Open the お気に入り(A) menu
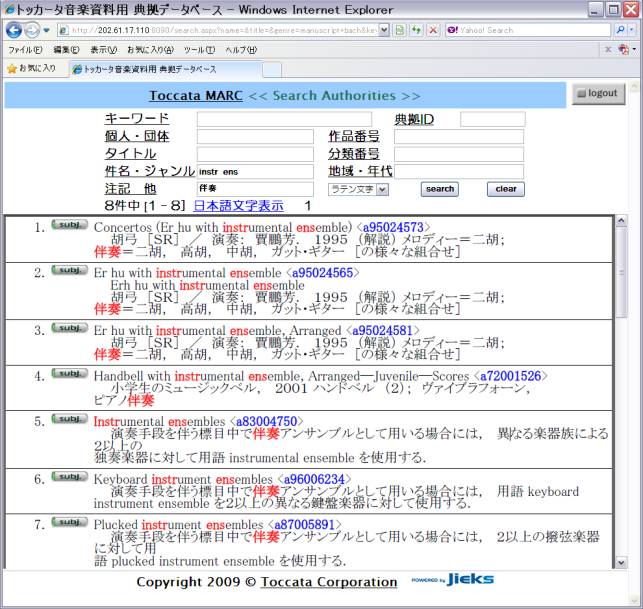 (x=150, y=50)
